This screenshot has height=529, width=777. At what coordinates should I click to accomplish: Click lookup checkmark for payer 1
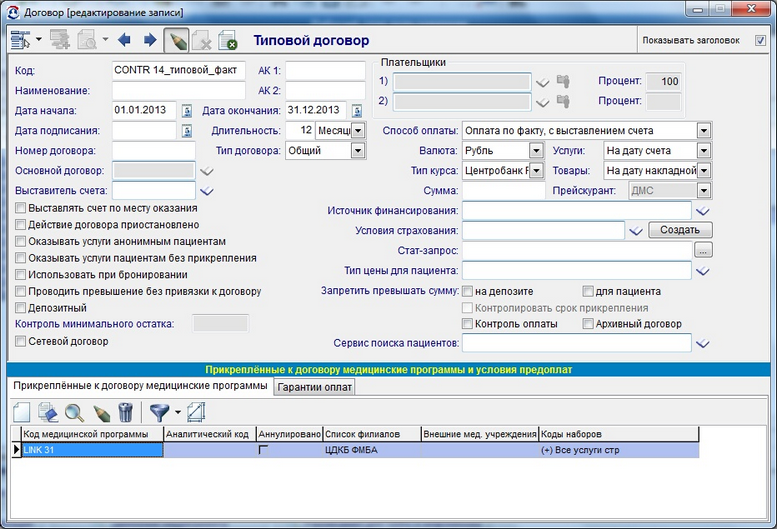543,82
